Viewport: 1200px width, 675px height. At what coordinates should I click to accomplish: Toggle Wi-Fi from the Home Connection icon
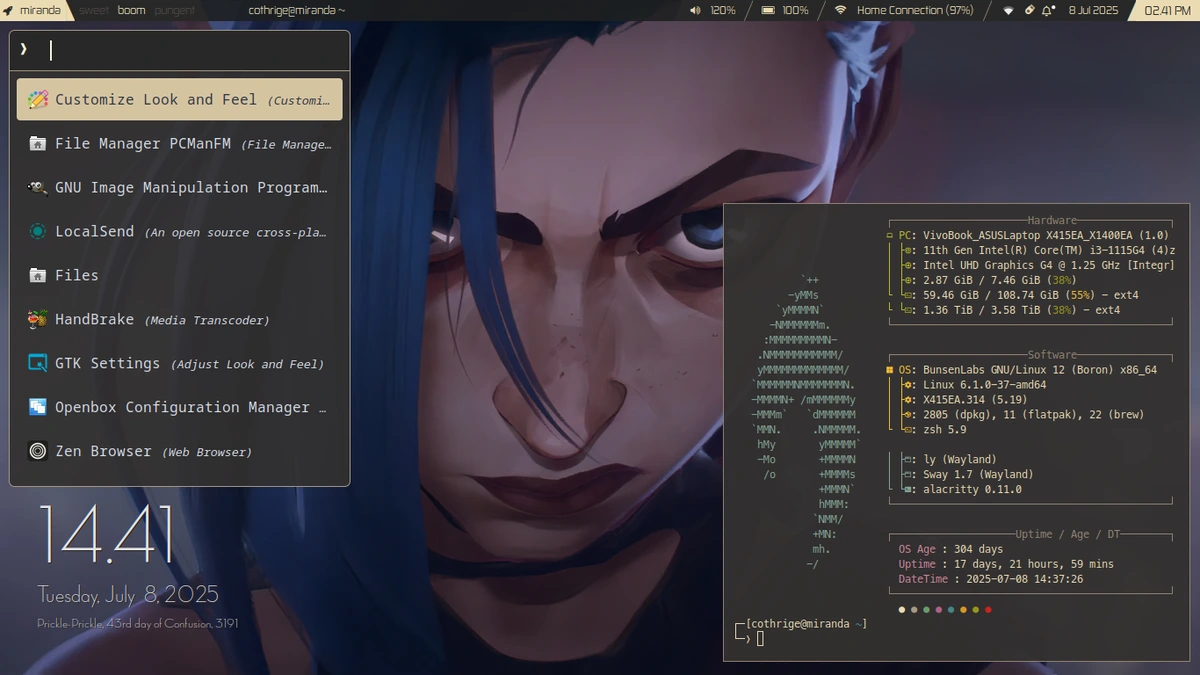pyautogui.click(x=840, y=11)
